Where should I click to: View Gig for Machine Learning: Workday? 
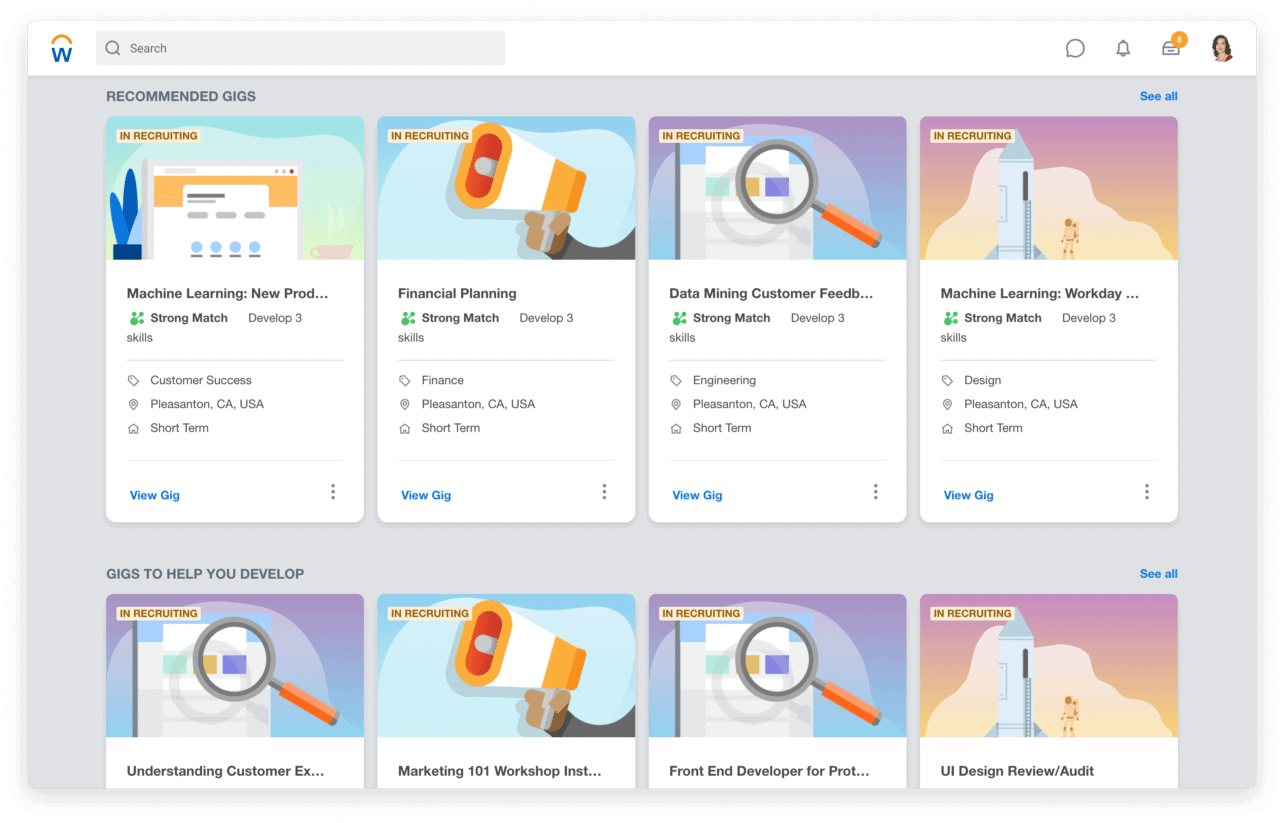coord(969,495)
